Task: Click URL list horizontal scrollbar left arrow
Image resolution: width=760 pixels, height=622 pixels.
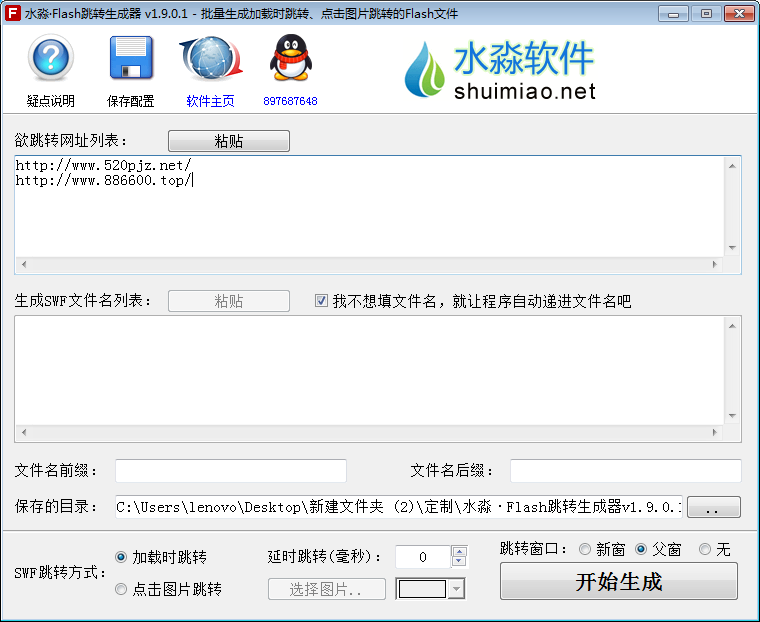Action: pos(24,264)
